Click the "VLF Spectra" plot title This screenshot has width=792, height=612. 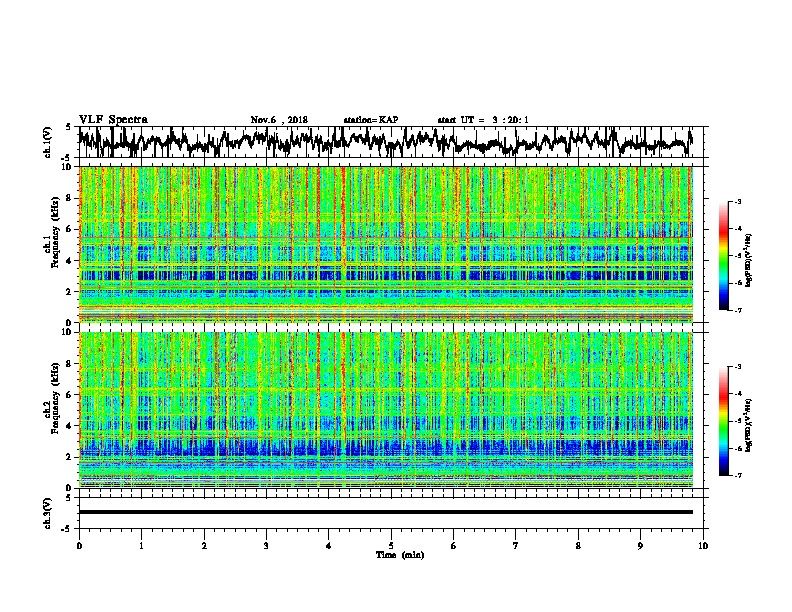113,120
